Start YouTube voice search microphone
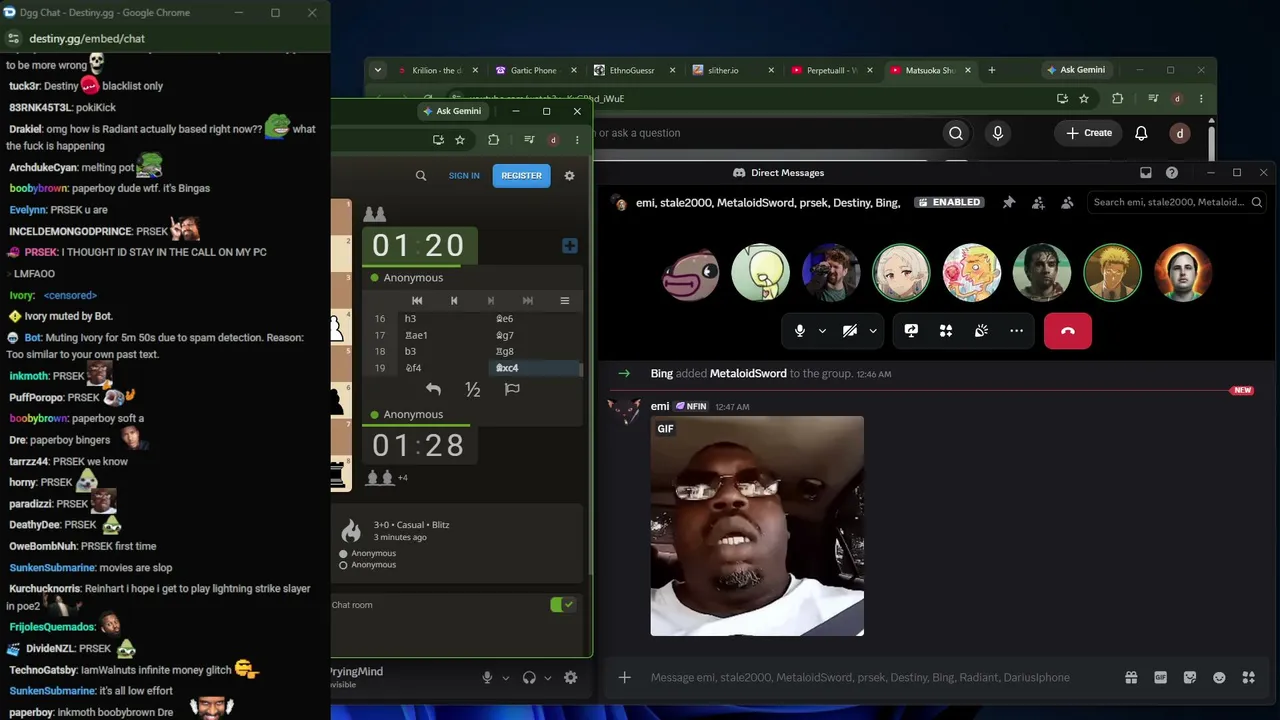Viewport: 1280px width, 720px height. point(997,133)
